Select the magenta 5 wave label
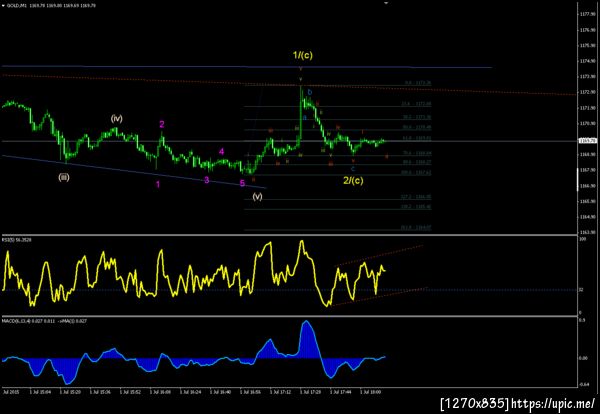600x414 pixels. click(242, 183)
